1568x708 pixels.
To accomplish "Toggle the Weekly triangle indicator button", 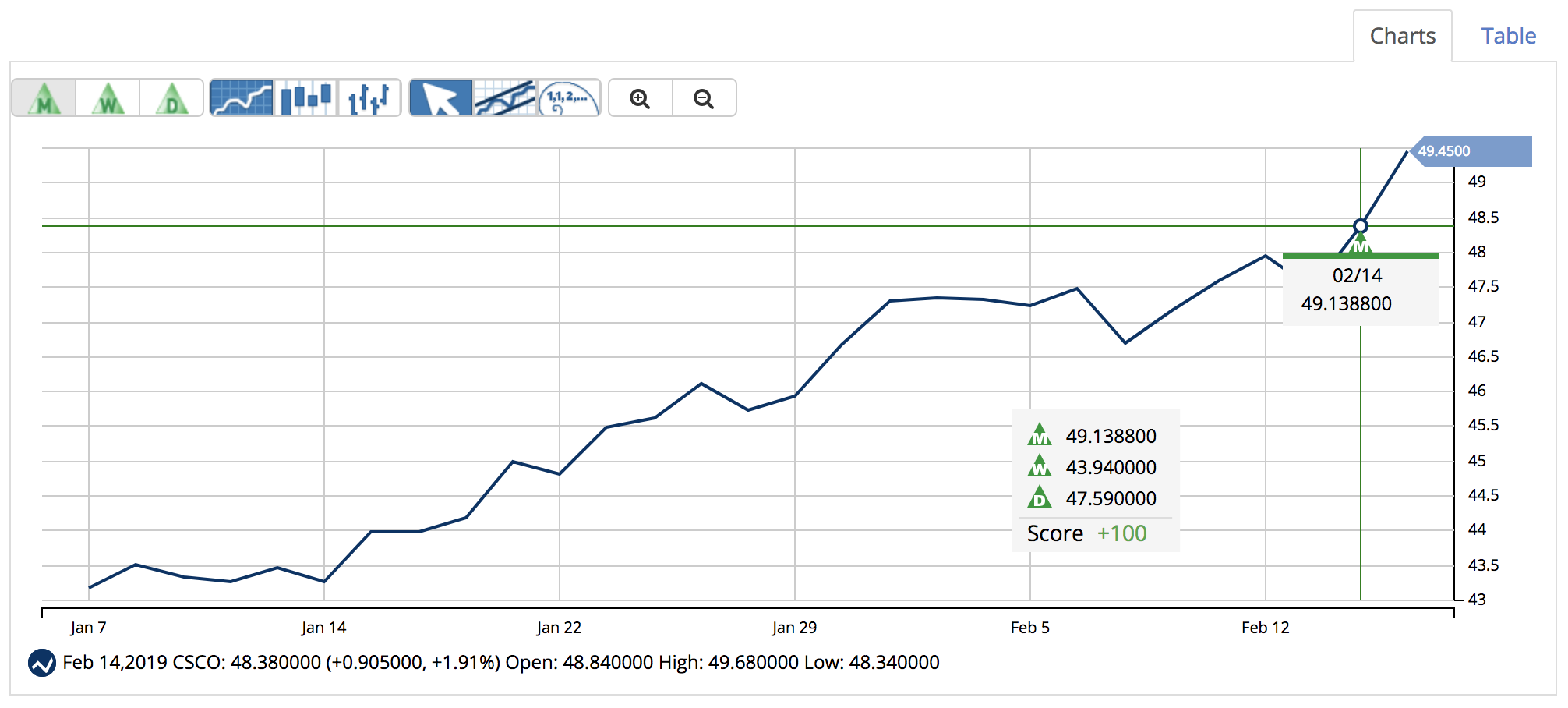I will 108,98.
